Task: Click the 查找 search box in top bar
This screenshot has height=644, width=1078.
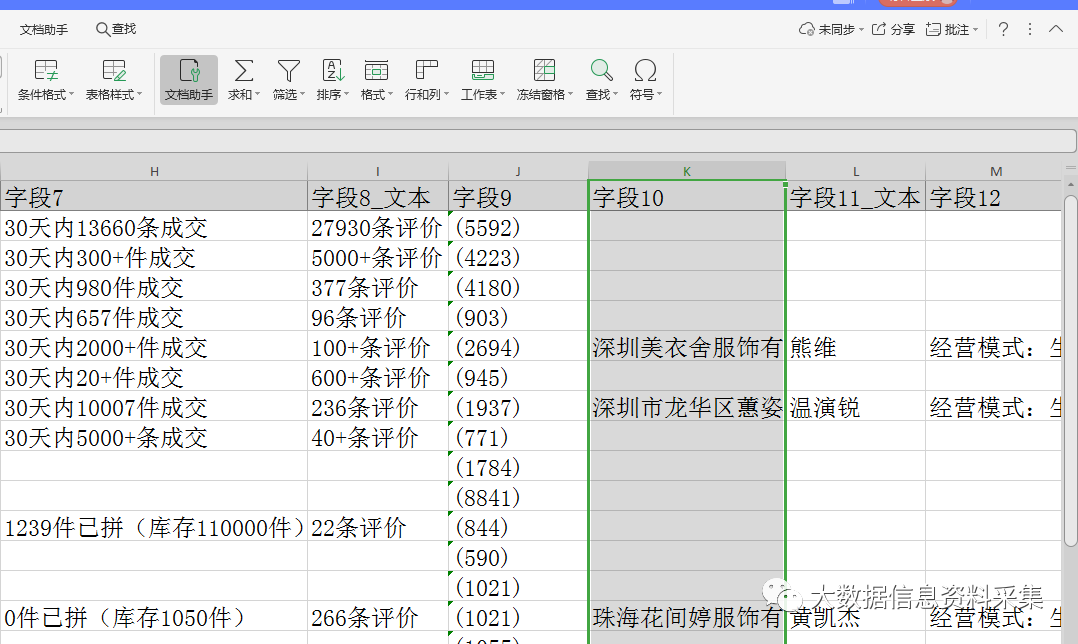Action: click(x=116, y=29)
